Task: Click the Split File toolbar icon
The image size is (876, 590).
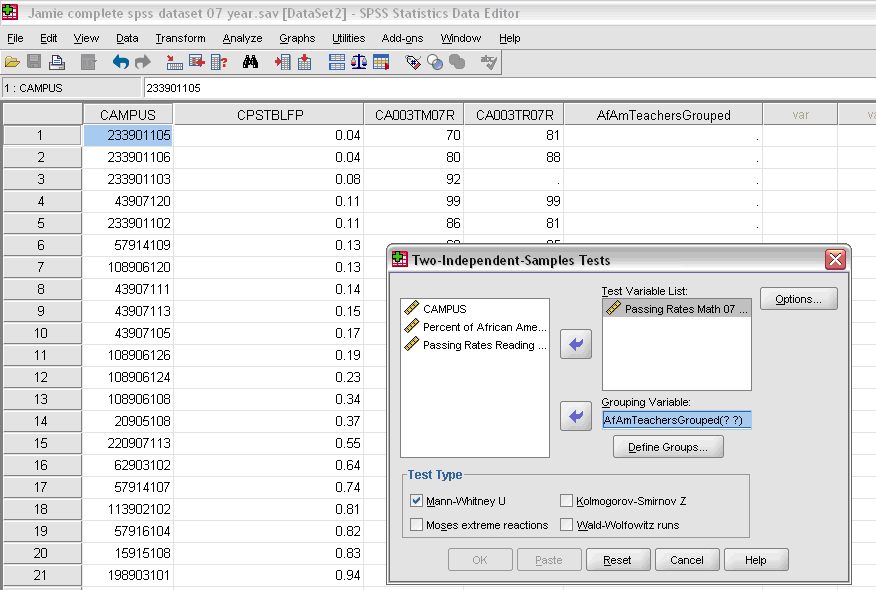Action: (x=337, y=62)
